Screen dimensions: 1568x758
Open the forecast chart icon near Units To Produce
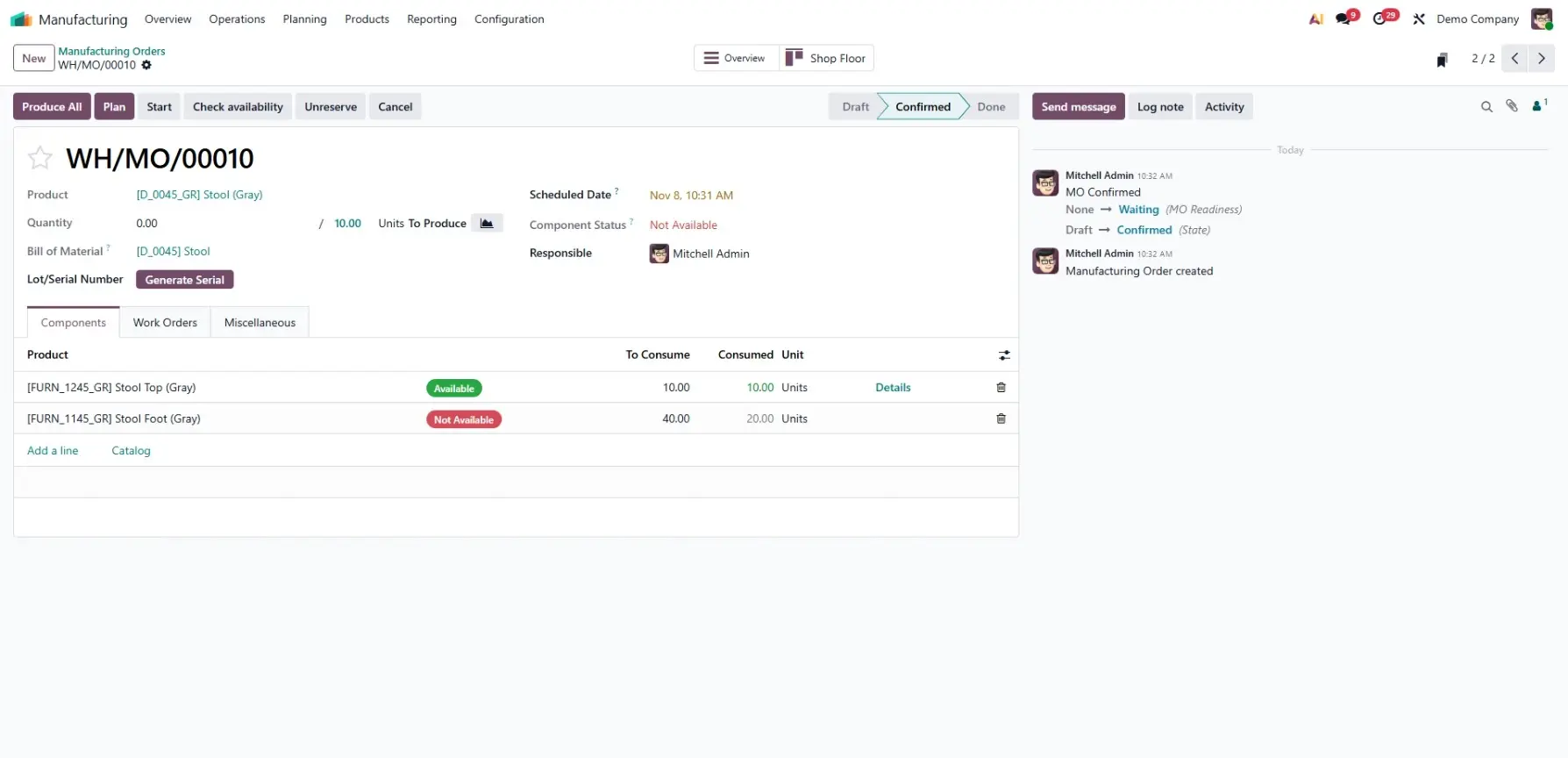click(487, 223)
